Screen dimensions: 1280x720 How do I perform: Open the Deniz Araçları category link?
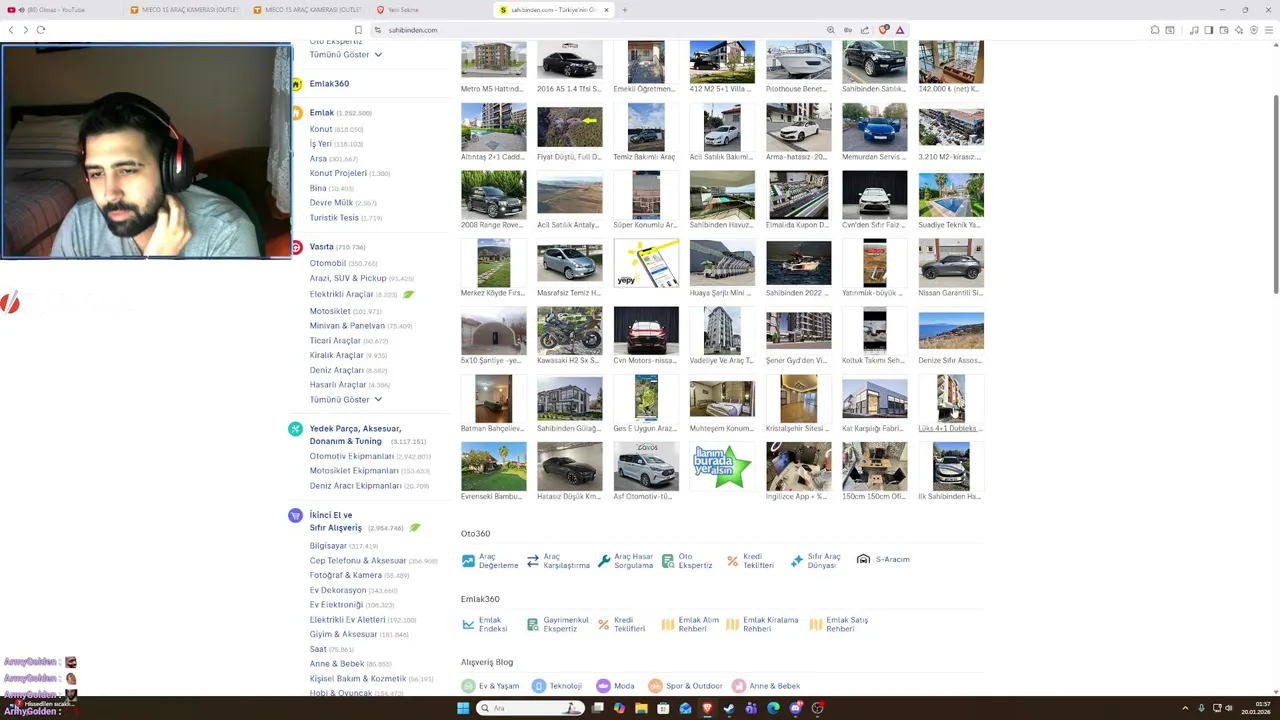coord(337,370)
